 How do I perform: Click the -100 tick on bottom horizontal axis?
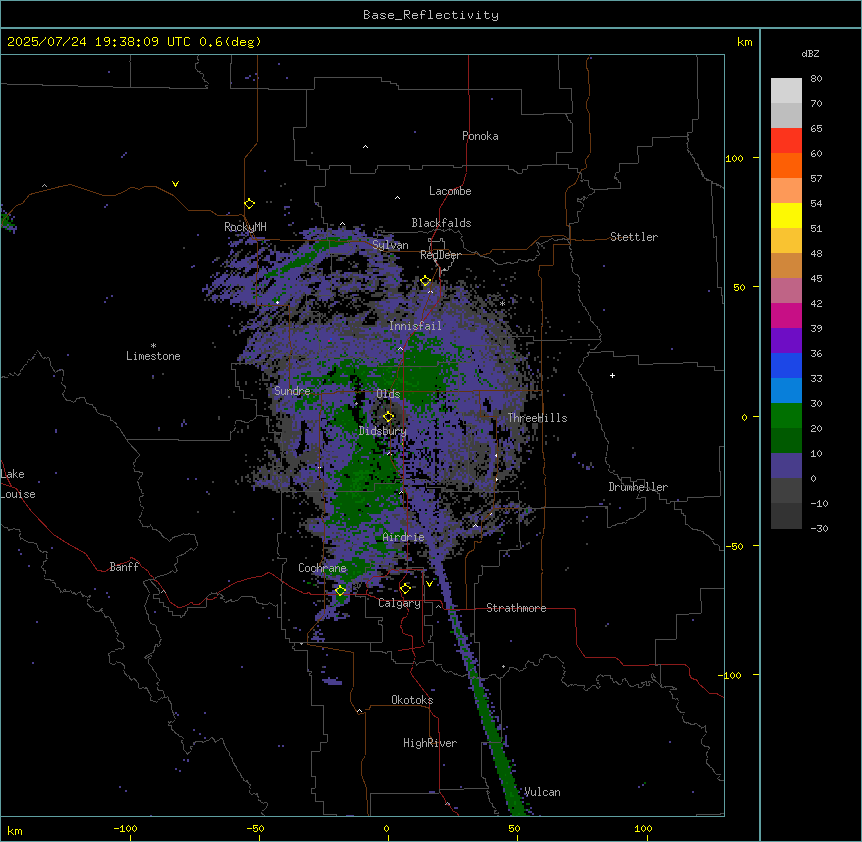click(x=125, y=828)
